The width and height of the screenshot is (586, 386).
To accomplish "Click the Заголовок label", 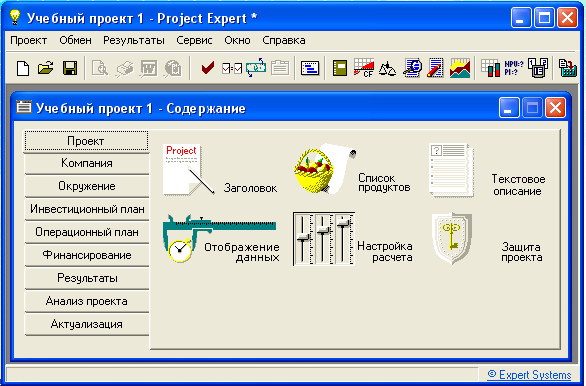I will (x=250, y=188).
